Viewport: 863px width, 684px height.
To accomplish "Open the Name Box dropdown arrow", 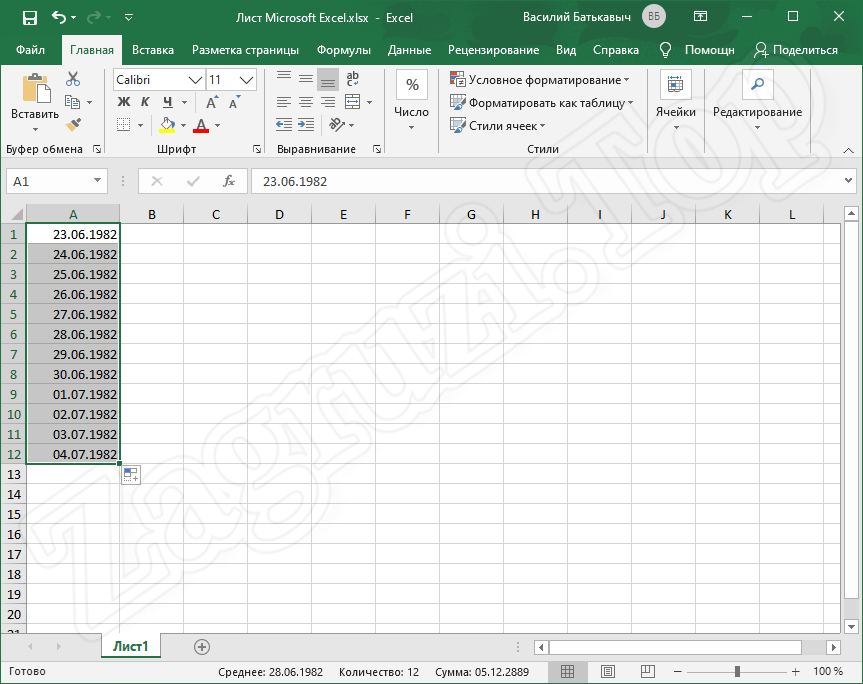I will click(x=97, y=181).
